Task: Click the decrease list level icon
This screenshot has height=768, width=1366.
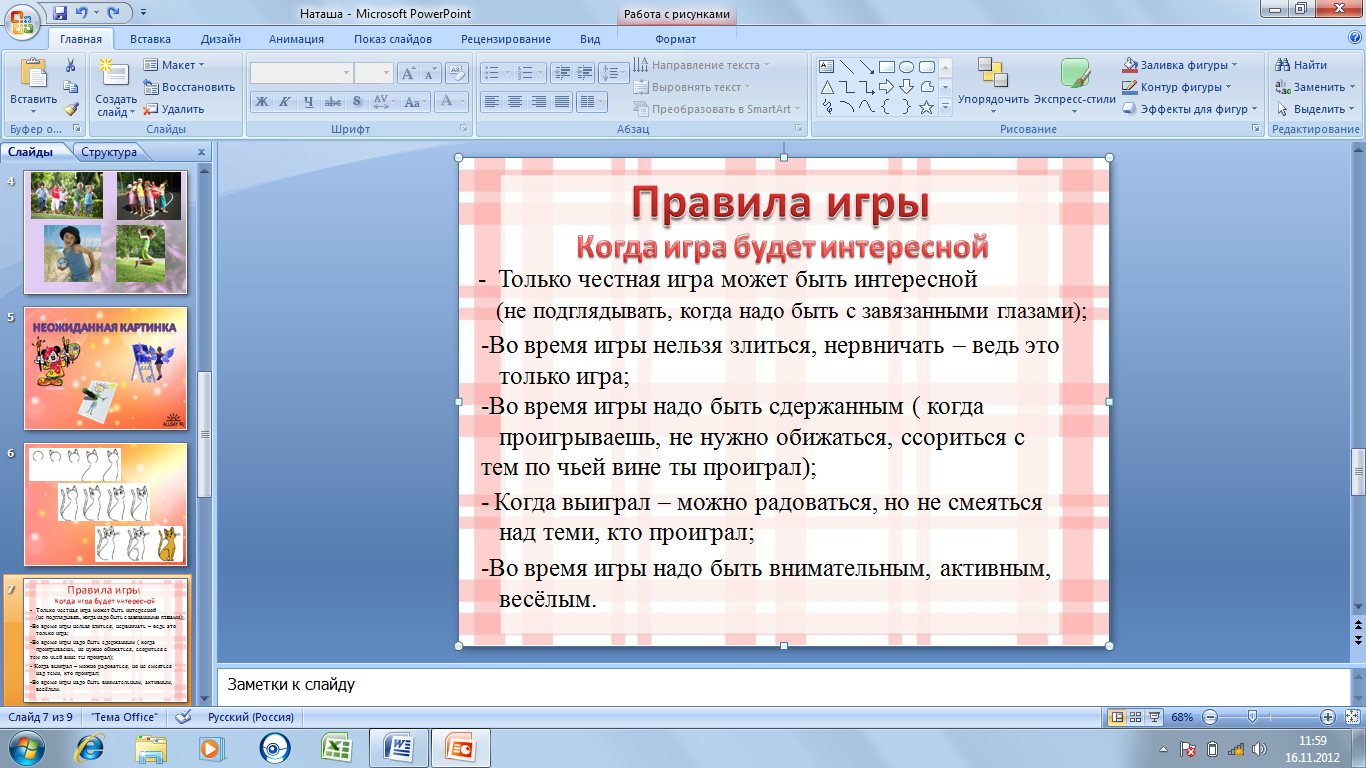Action: [x=560, y=72]
